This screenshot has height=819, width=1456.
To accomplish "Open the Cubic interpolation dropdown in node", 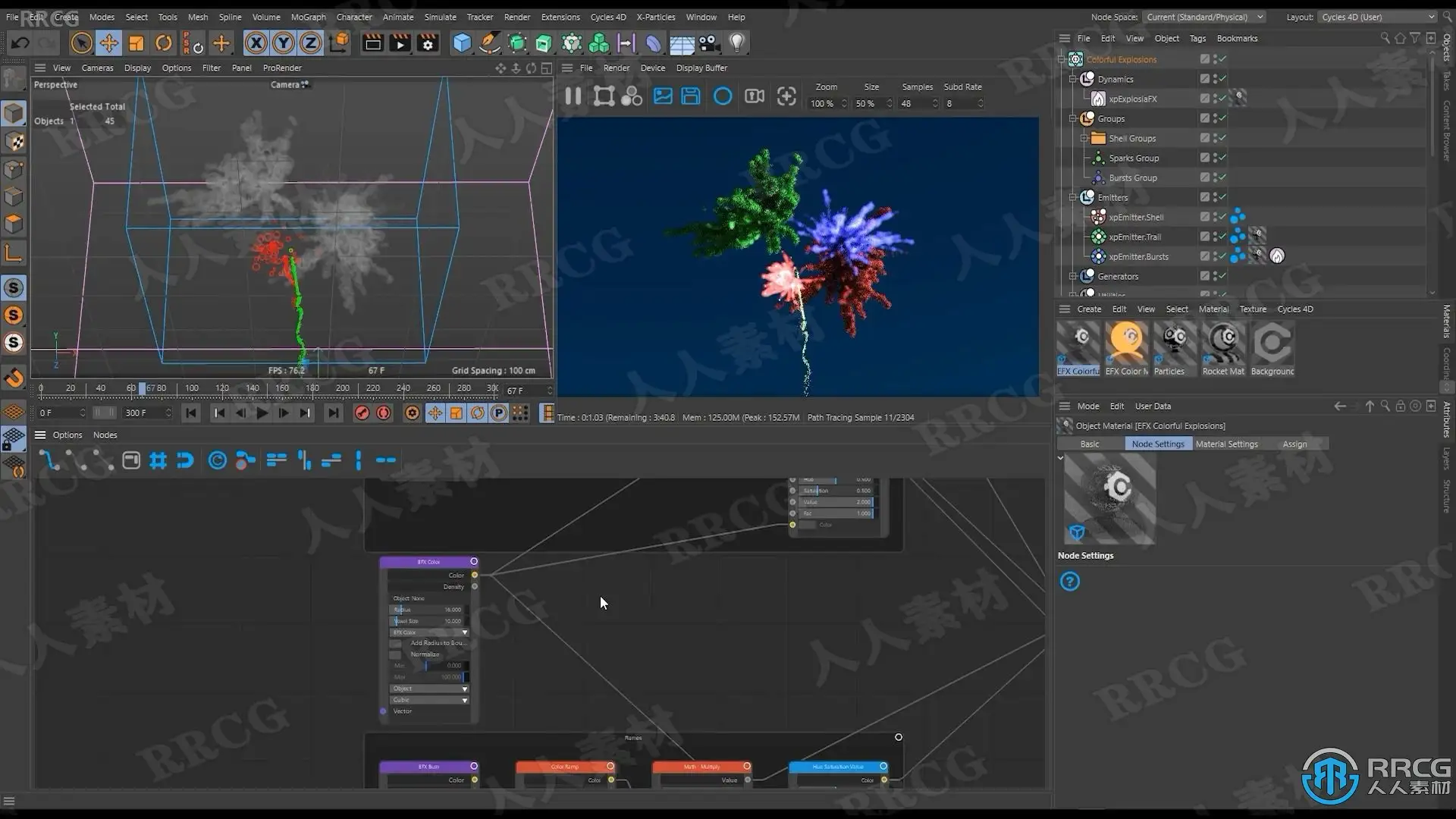I will pos(429,700).
